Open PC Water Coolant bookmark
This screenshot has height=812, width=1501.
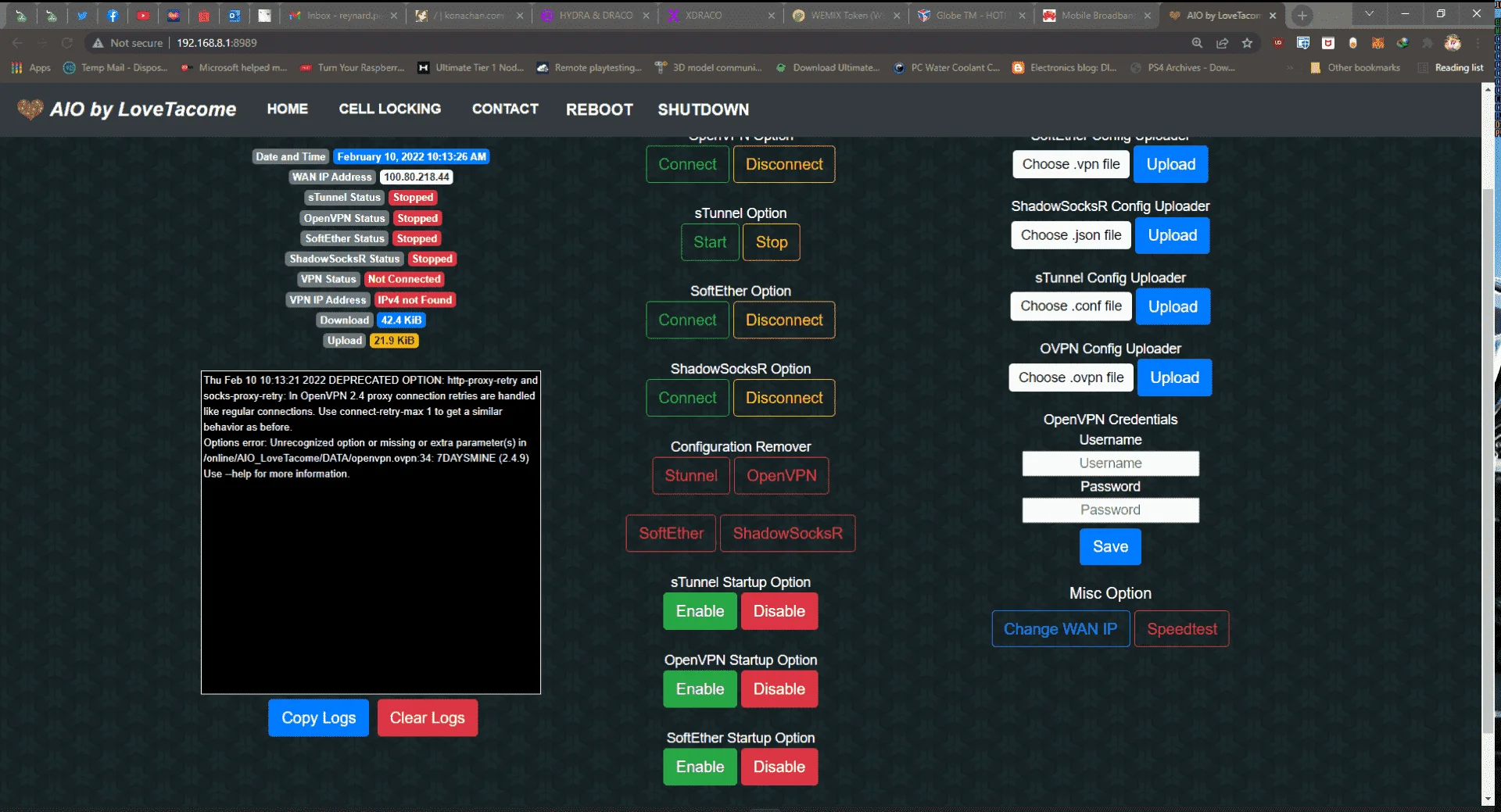(x=947, y=68)
